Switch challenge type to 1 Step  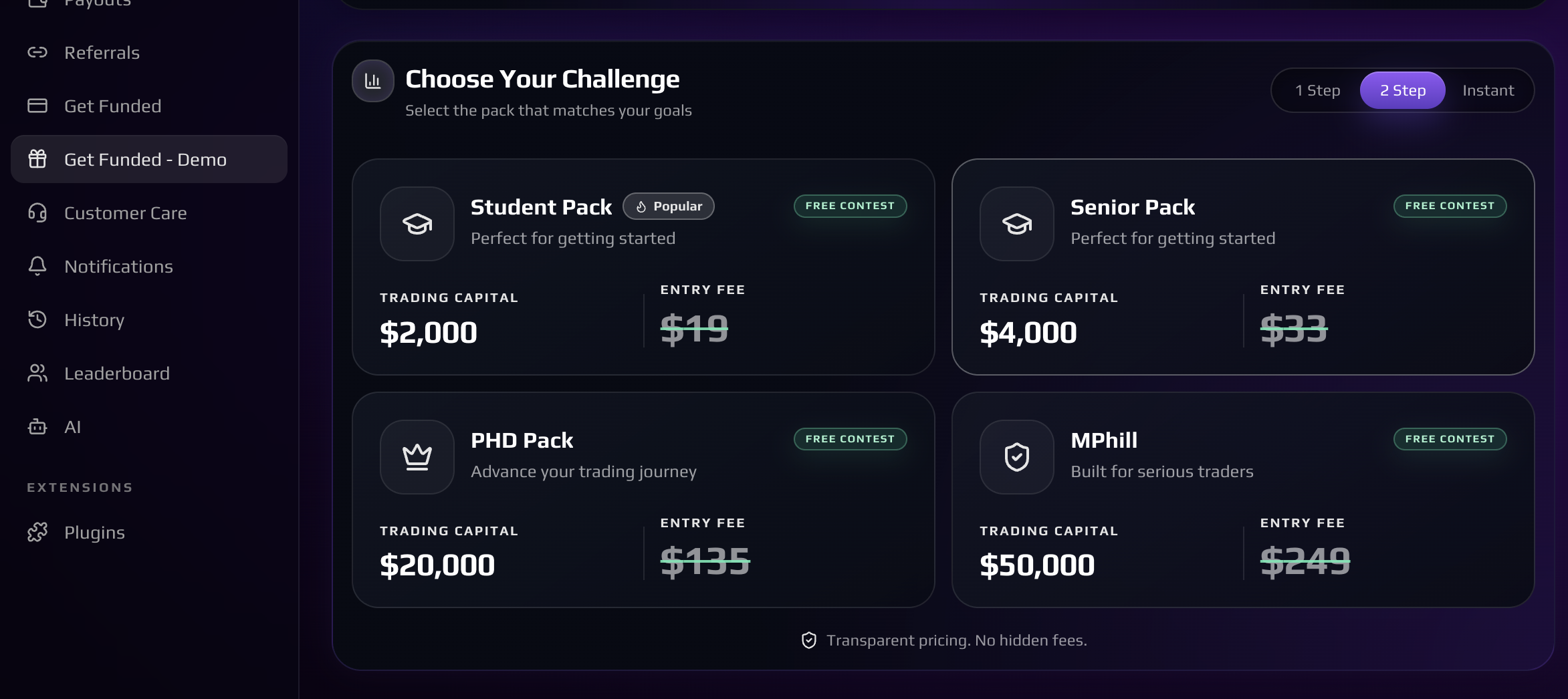click(x=1317, y=90)
